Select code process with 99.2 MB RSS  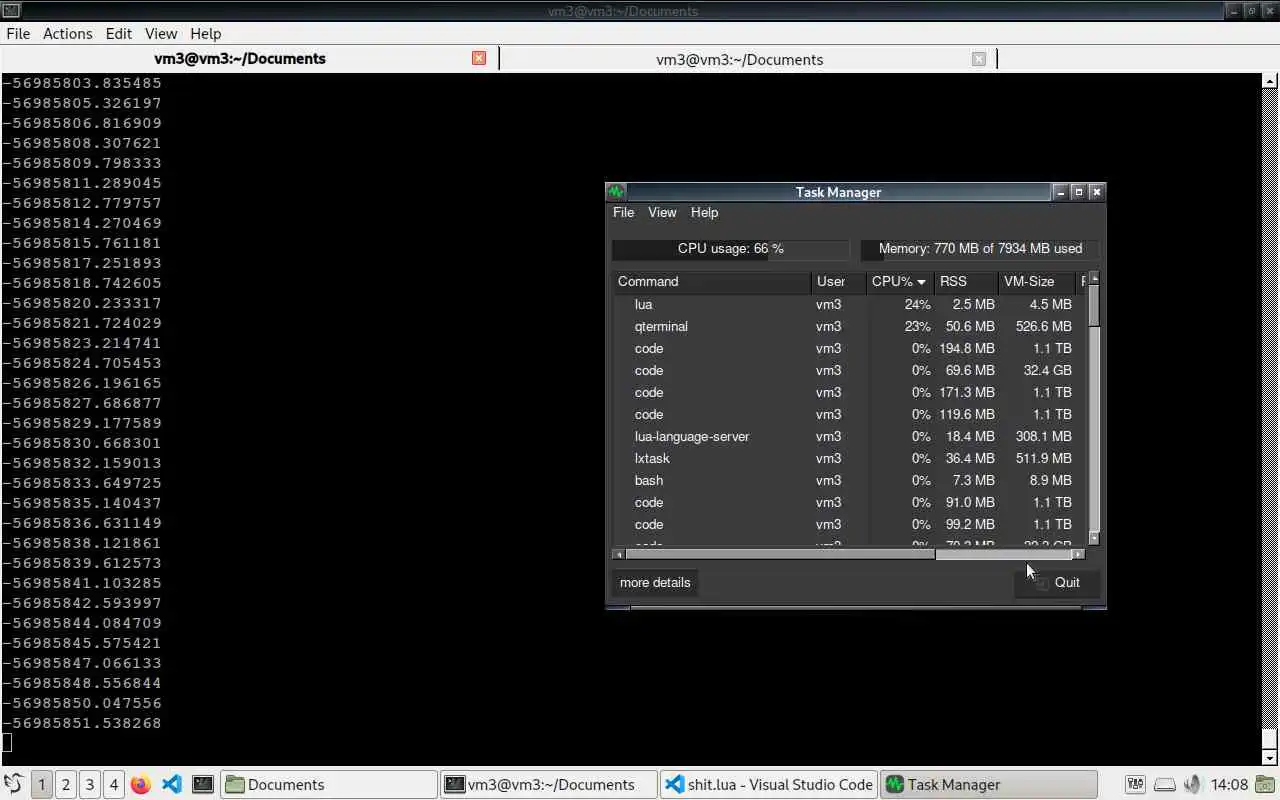click(x=849, y=524)
